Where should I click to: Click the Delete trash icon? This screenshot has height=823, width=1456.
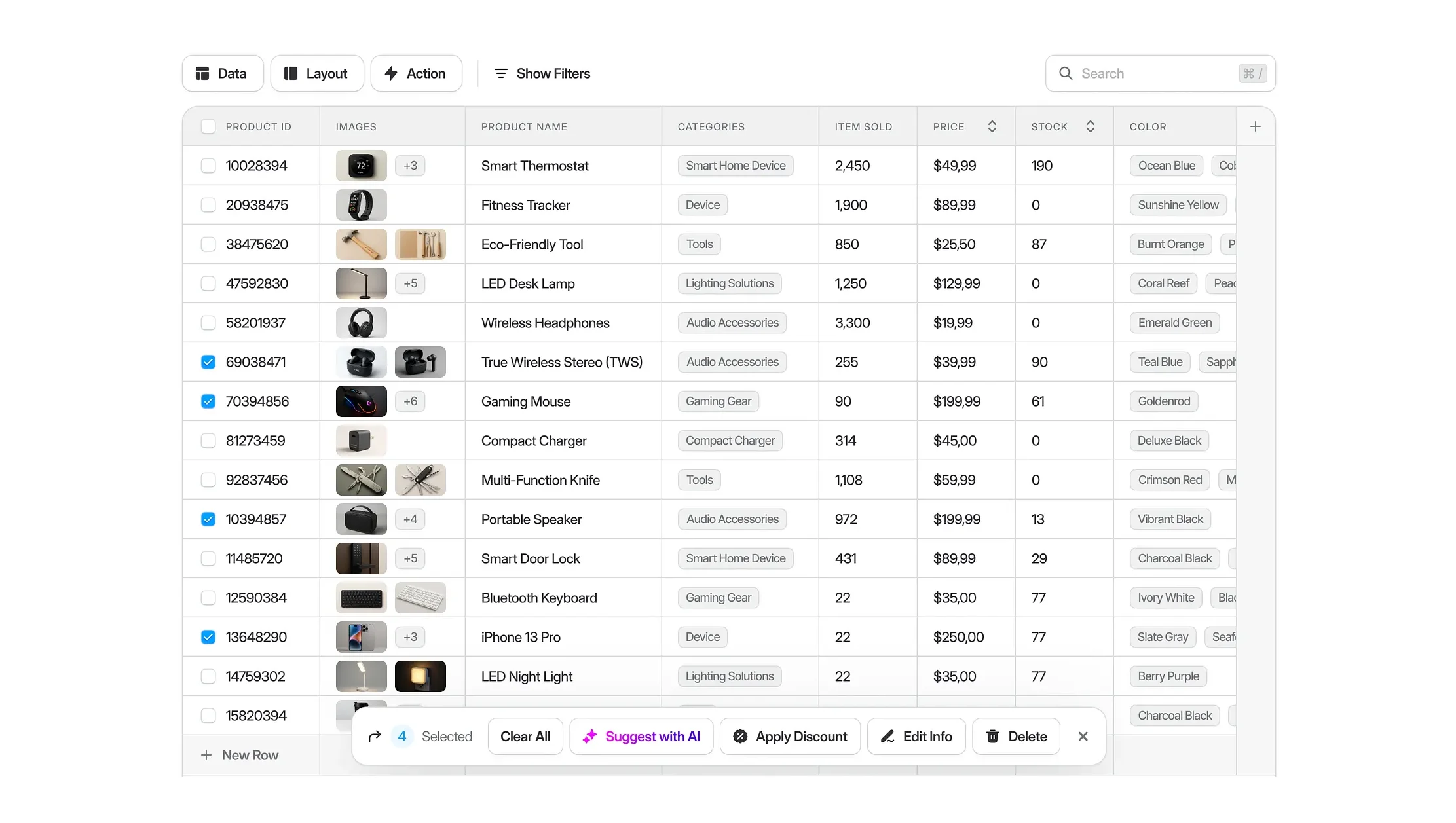click(x=994, y=736)
